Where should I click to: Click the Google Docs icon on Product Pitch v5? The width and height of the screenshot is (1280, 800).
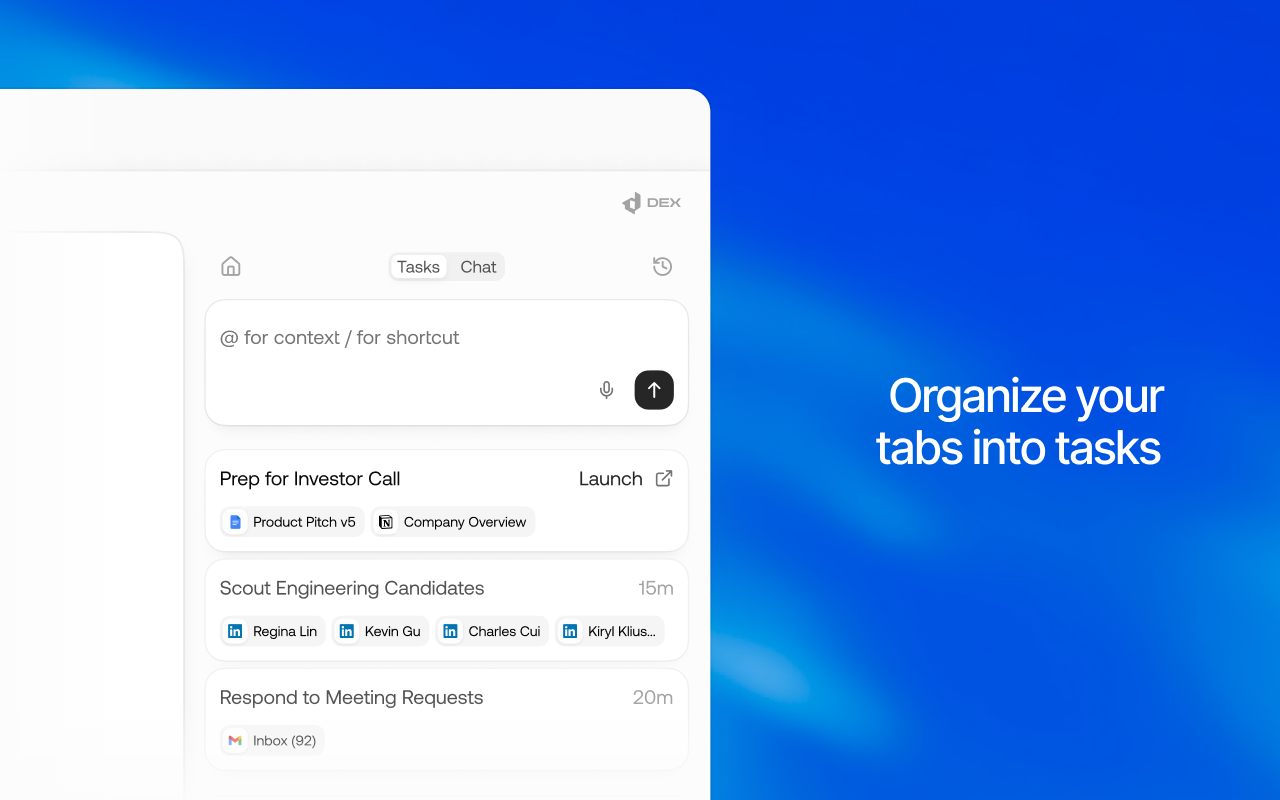236,522
